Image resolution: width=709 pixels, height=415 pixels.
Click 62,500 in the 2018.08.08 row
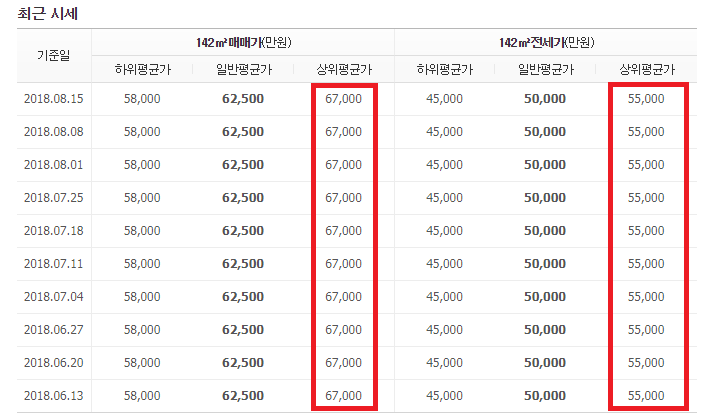pos(243,132)
